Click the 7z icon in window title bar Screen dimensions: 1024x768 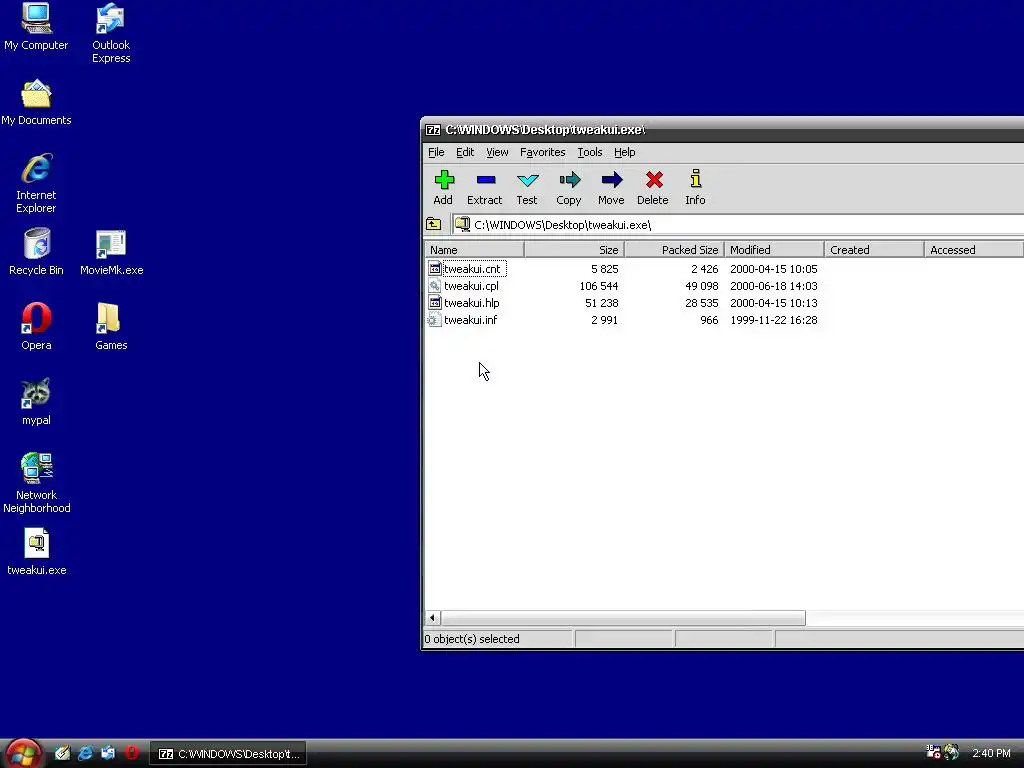pyautogui.click(x=433, y=130)
